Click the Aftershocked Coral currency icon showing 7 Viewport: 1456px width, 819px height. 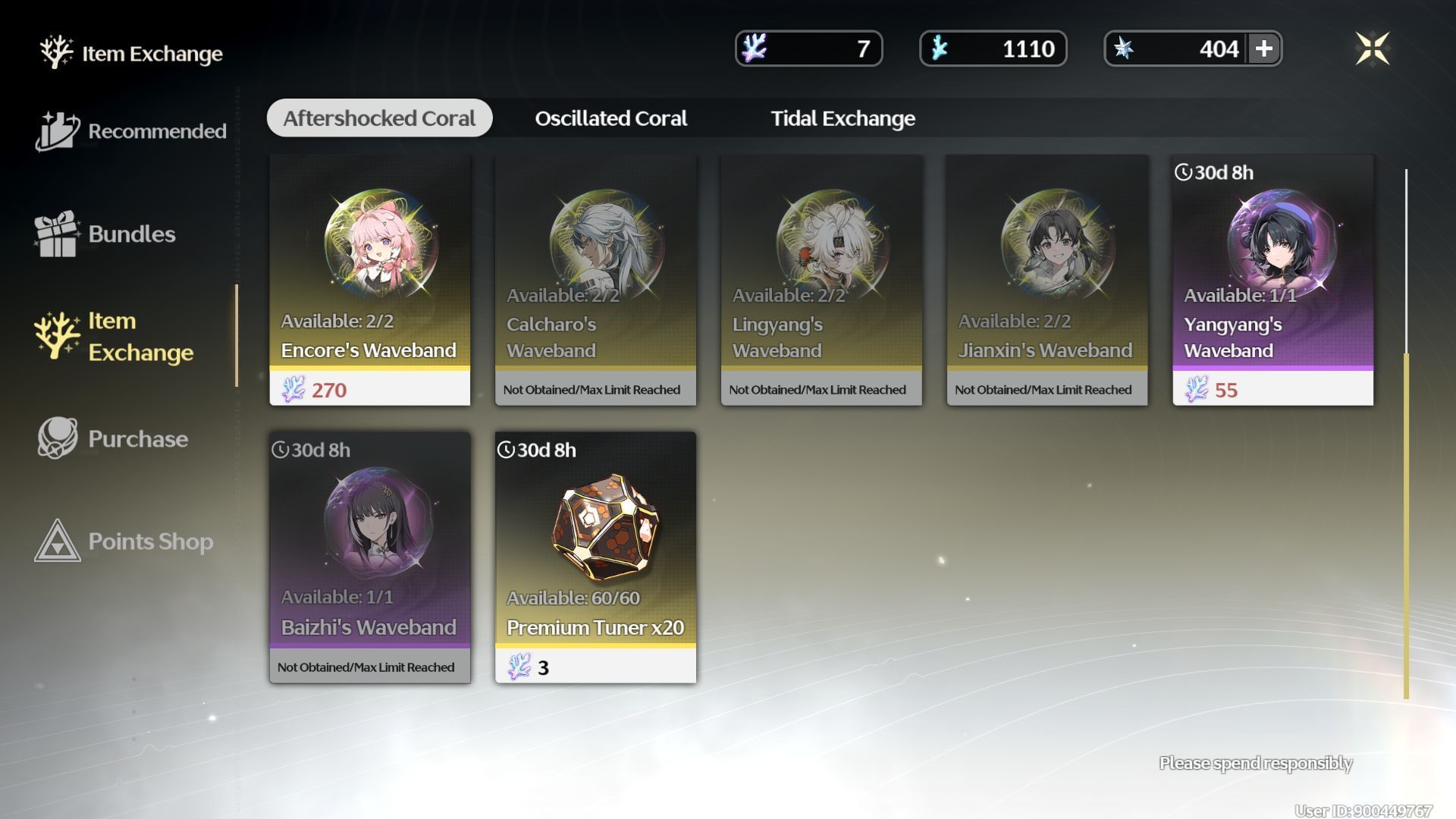pyautogui.click(x=755, y=49)
